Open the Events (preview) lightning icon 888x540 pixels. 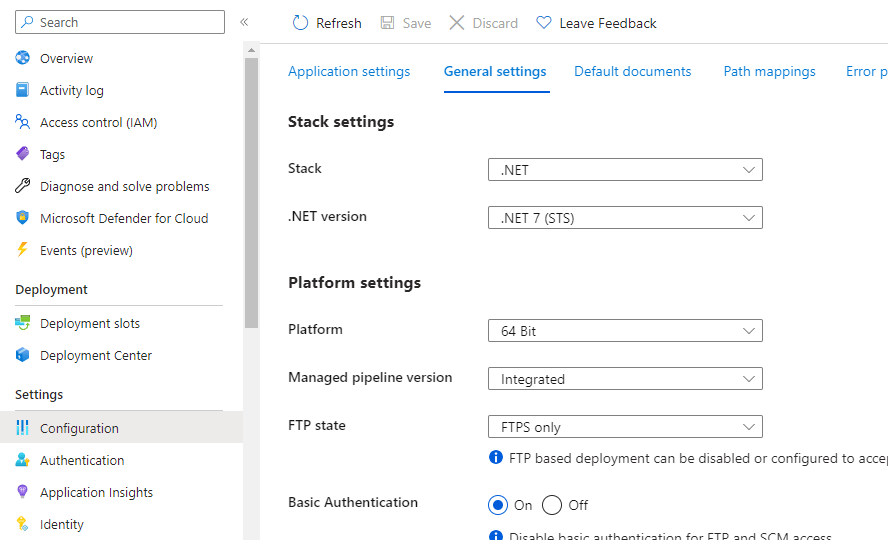click(x=23, y=250)
